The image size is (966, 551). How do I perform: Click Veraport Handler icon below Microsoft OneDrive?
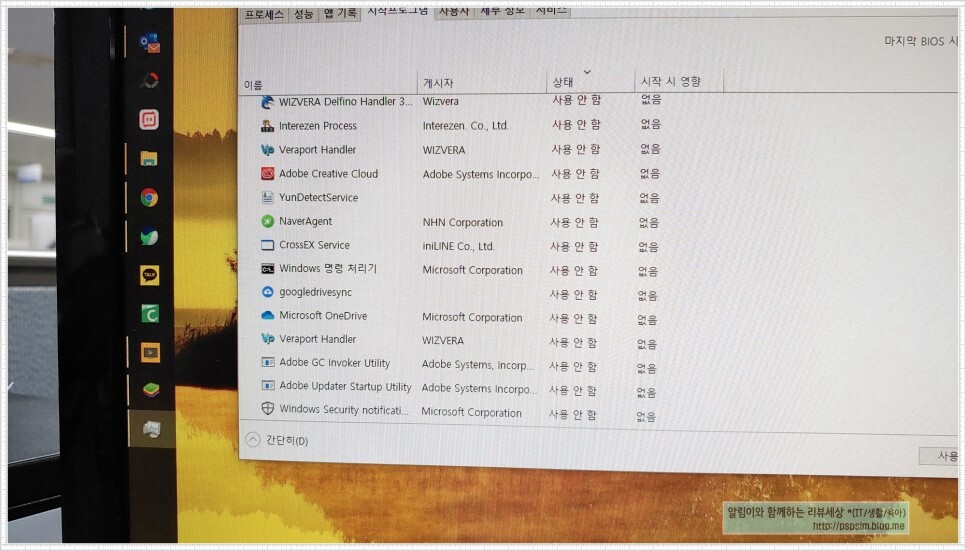click(x=267, y=338)
